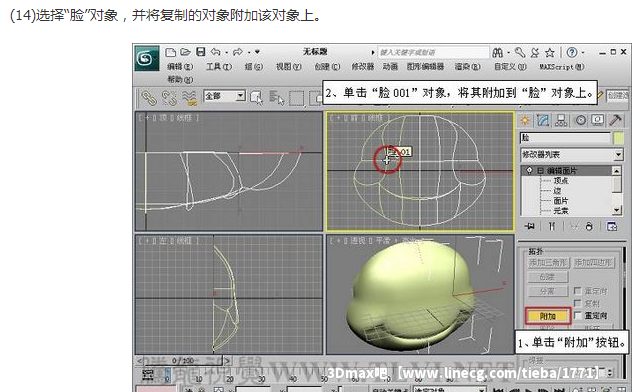Click the object color swatch beside the name
Image resolution: width=639 pixels, height=392 pixels.
(x=619, y=138)
